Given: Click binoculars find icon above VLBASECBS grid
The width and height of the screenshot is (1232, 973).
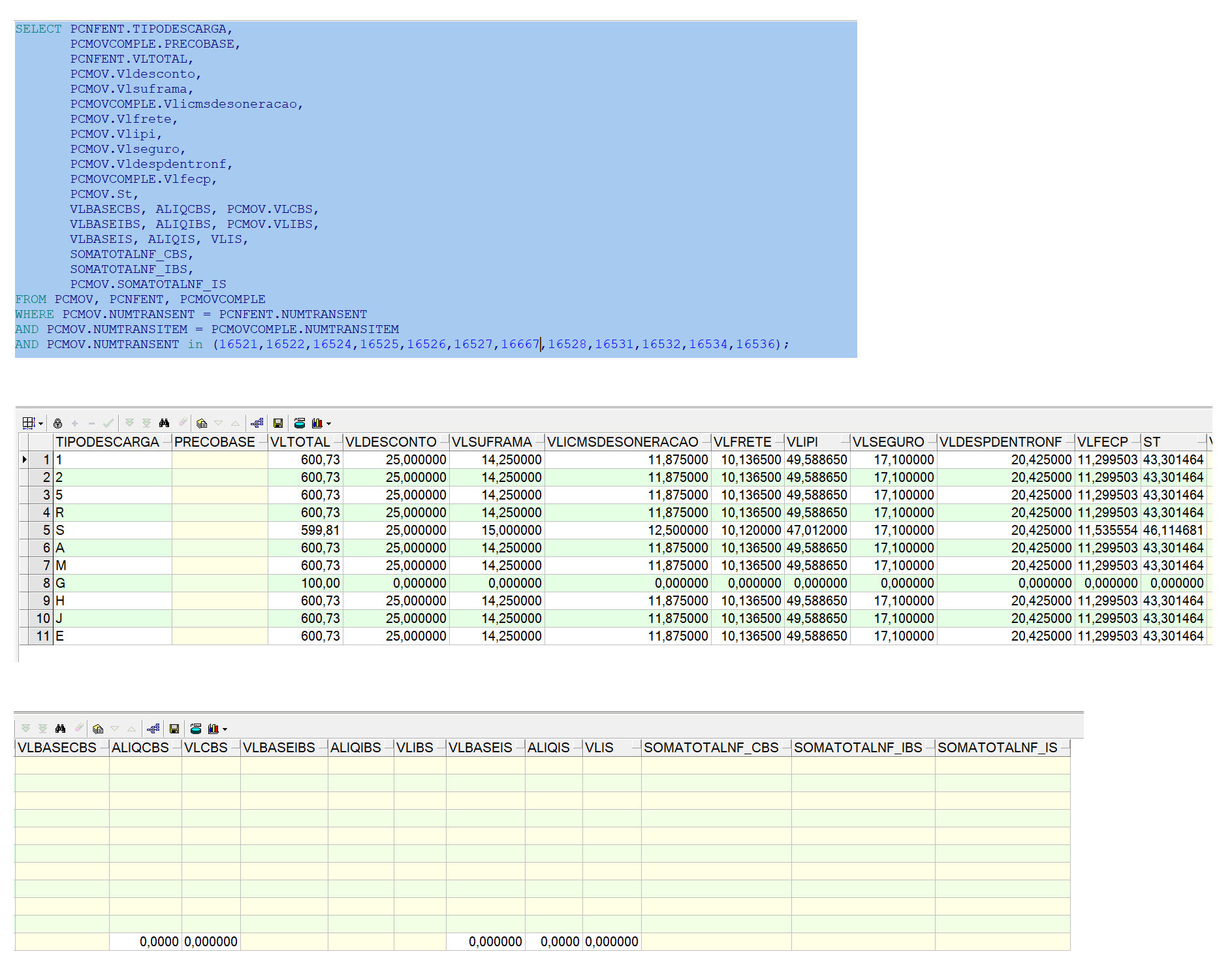Looking at the screenshot, I should click(60, 729).
